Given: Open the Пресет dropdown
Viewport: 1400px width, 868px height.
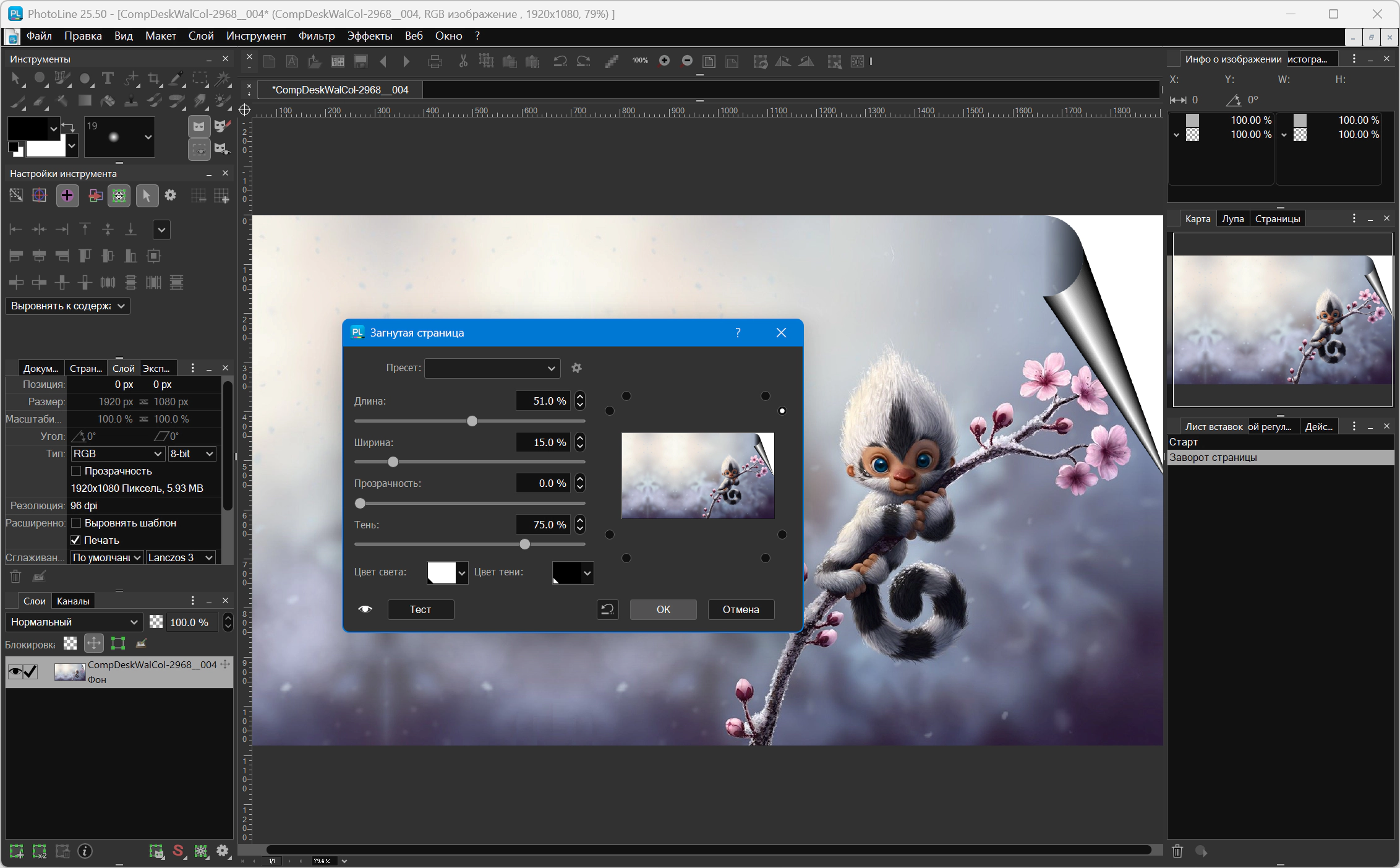Looking at the screenshot, I should [492, 368].
